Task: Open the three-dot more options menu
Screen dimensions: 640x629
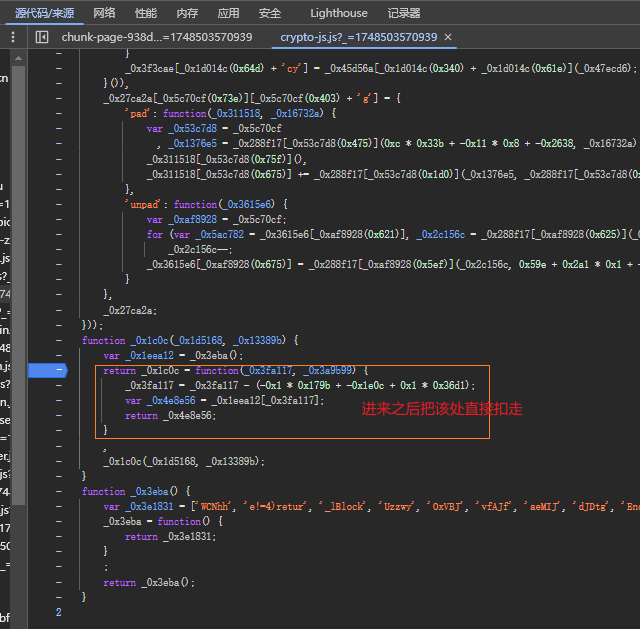Action: [13, 37]
